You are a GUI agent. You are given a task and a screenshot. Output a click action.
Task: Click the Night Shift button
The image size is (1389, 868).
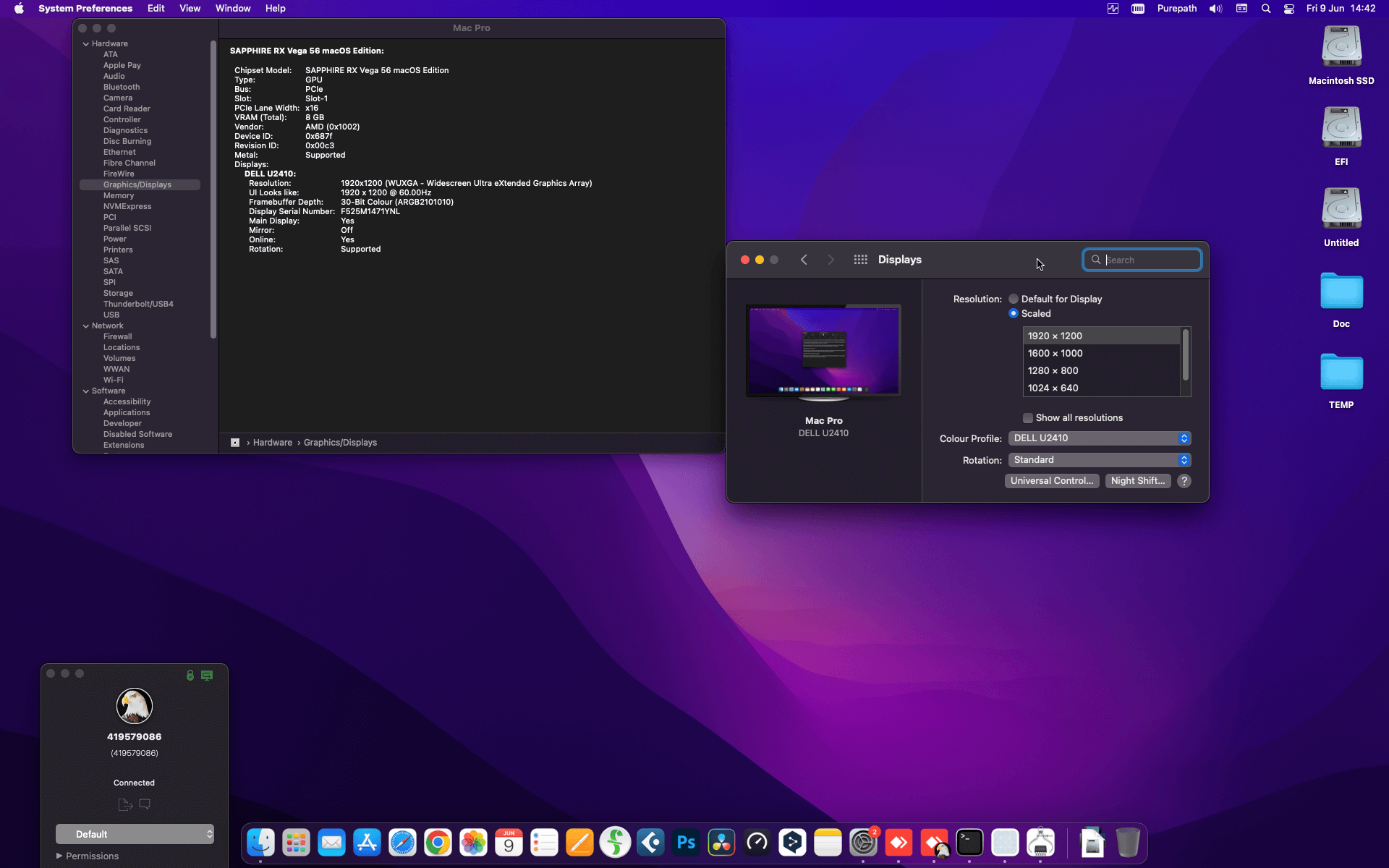point(1137,481)
